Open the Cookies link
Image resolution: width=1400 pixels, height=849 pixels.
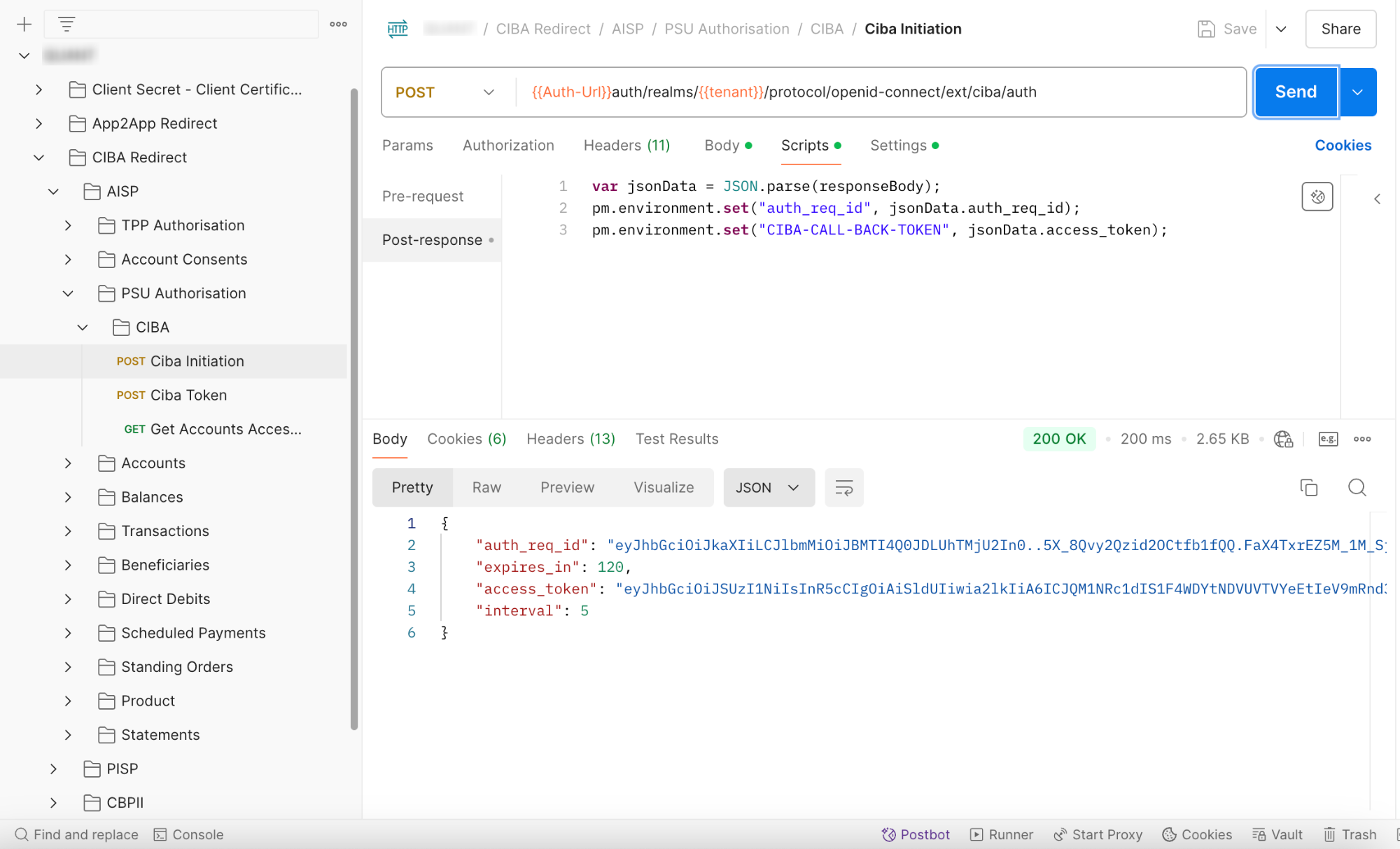pyautogui.click(x=1343, y=146)
